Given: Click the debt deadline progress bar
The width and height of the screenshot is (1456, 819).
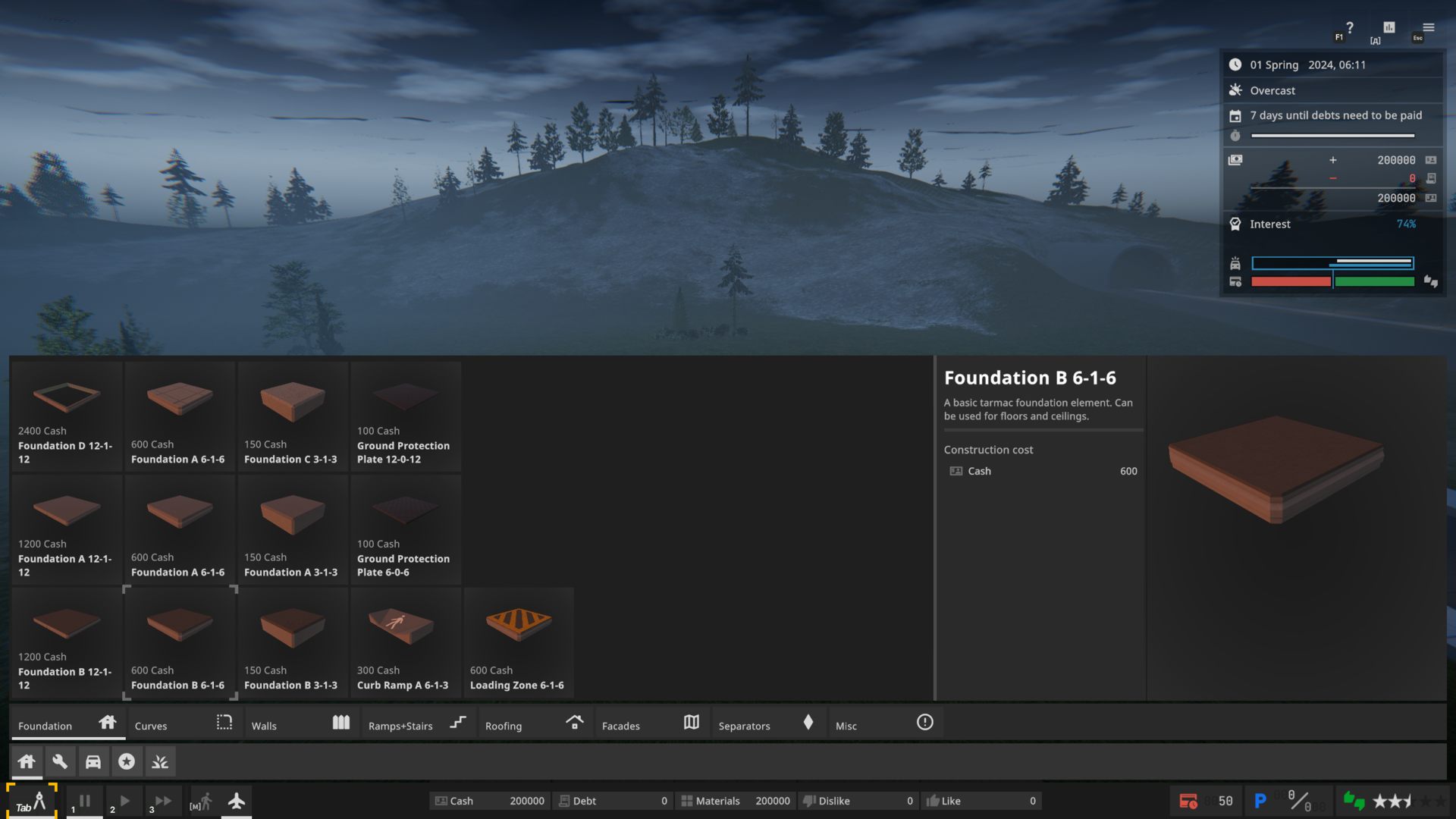Looking at the screenshot, I should (x=1332, y=136).
